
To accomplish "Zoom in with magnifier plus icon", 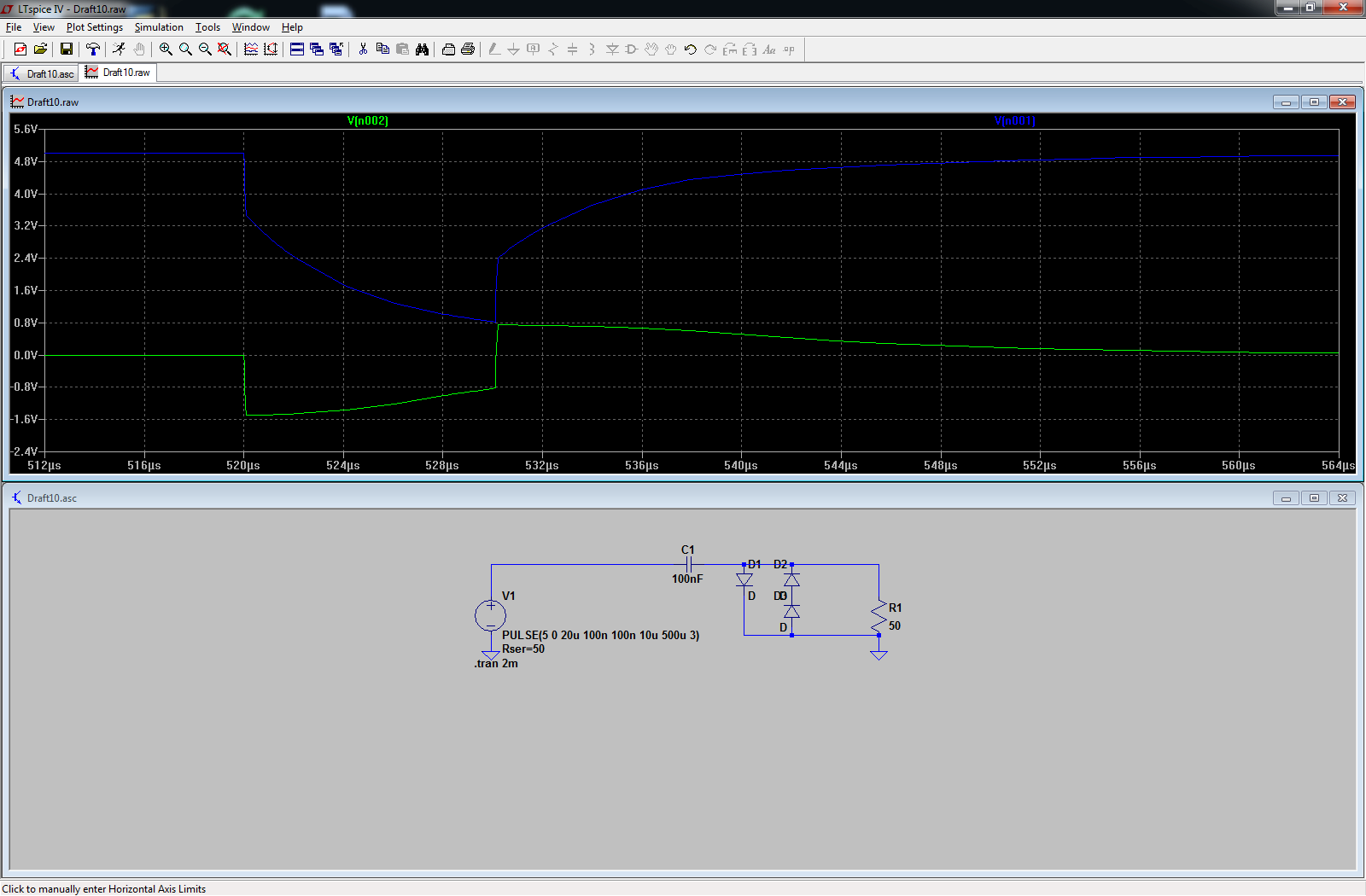I will pos(166,49).
